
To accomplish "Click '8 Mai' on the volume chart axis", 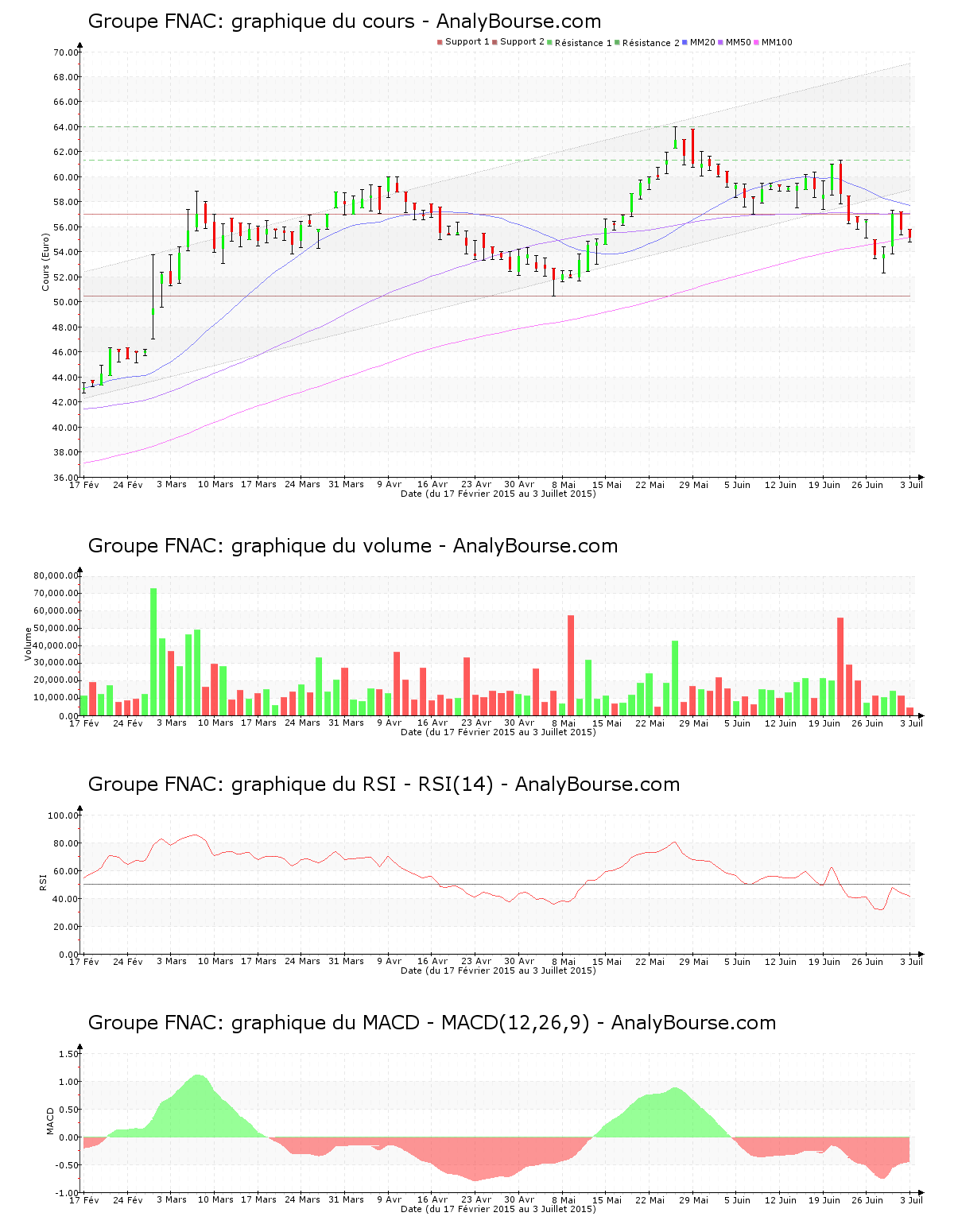I will (563, 723).
